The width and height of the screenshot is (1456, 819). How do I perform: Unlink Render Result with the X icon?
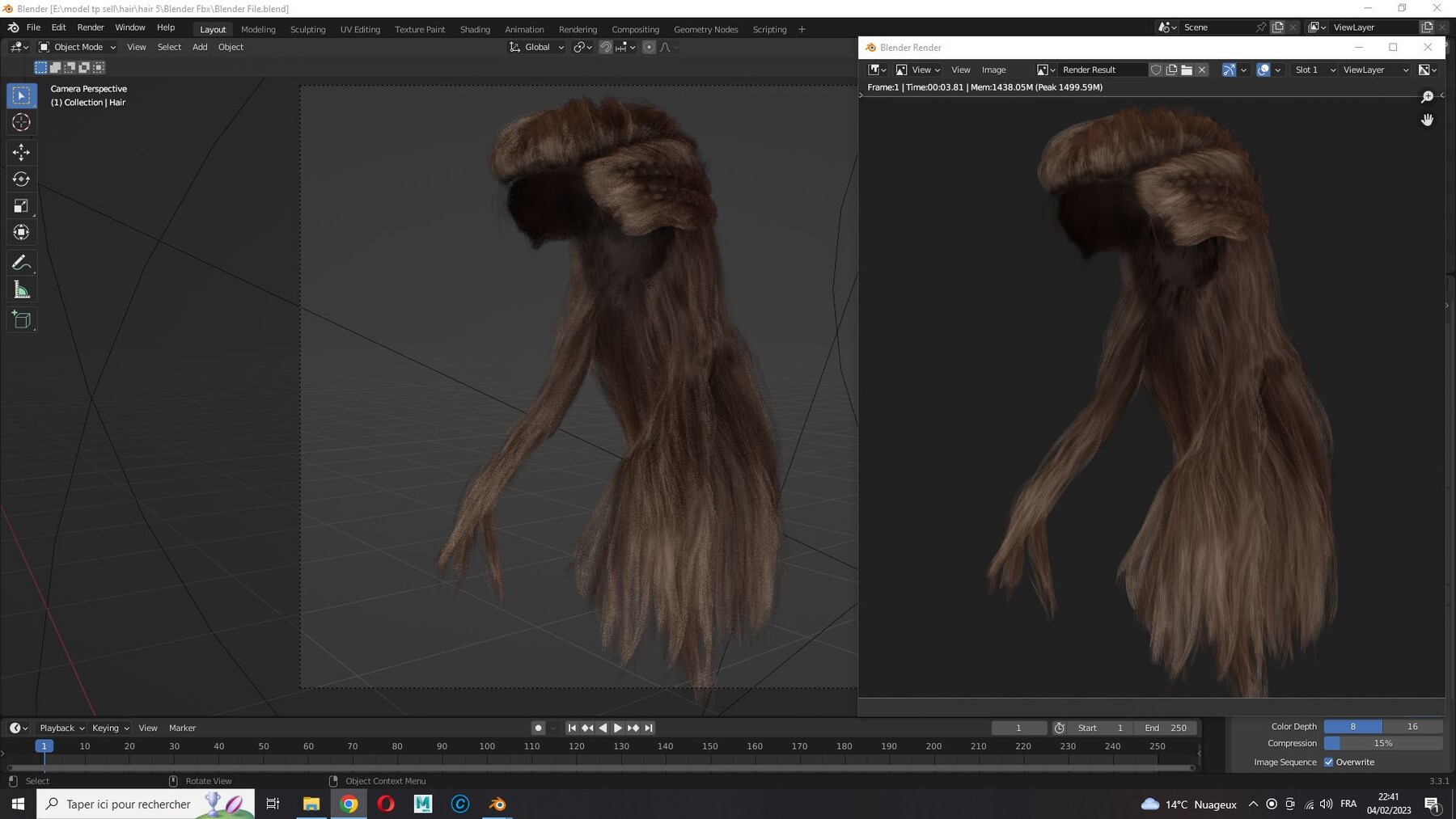(x=1202, y=70)
